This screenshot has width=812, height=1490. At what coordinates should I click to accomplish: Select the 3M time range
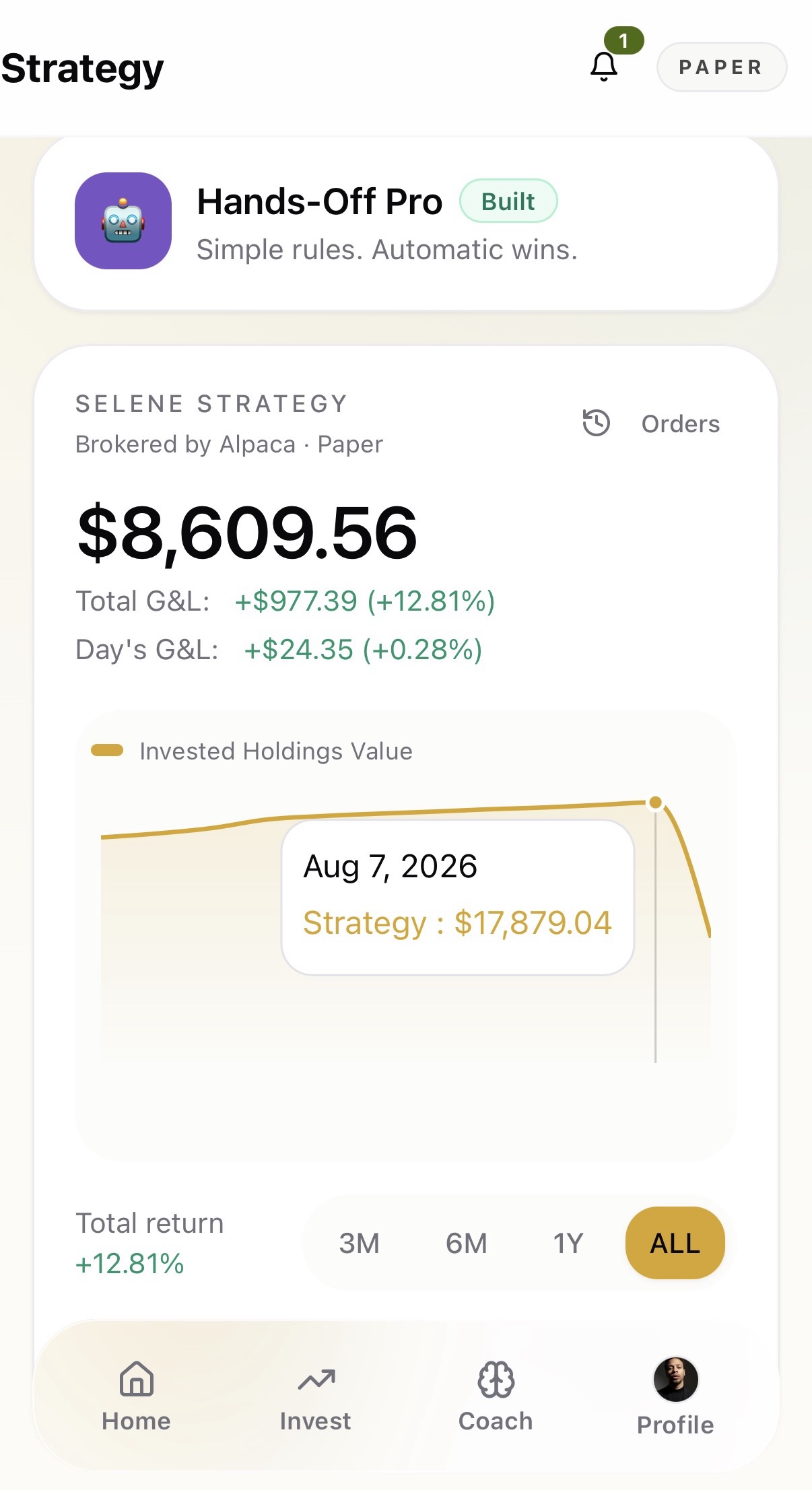pos(359,1243)
